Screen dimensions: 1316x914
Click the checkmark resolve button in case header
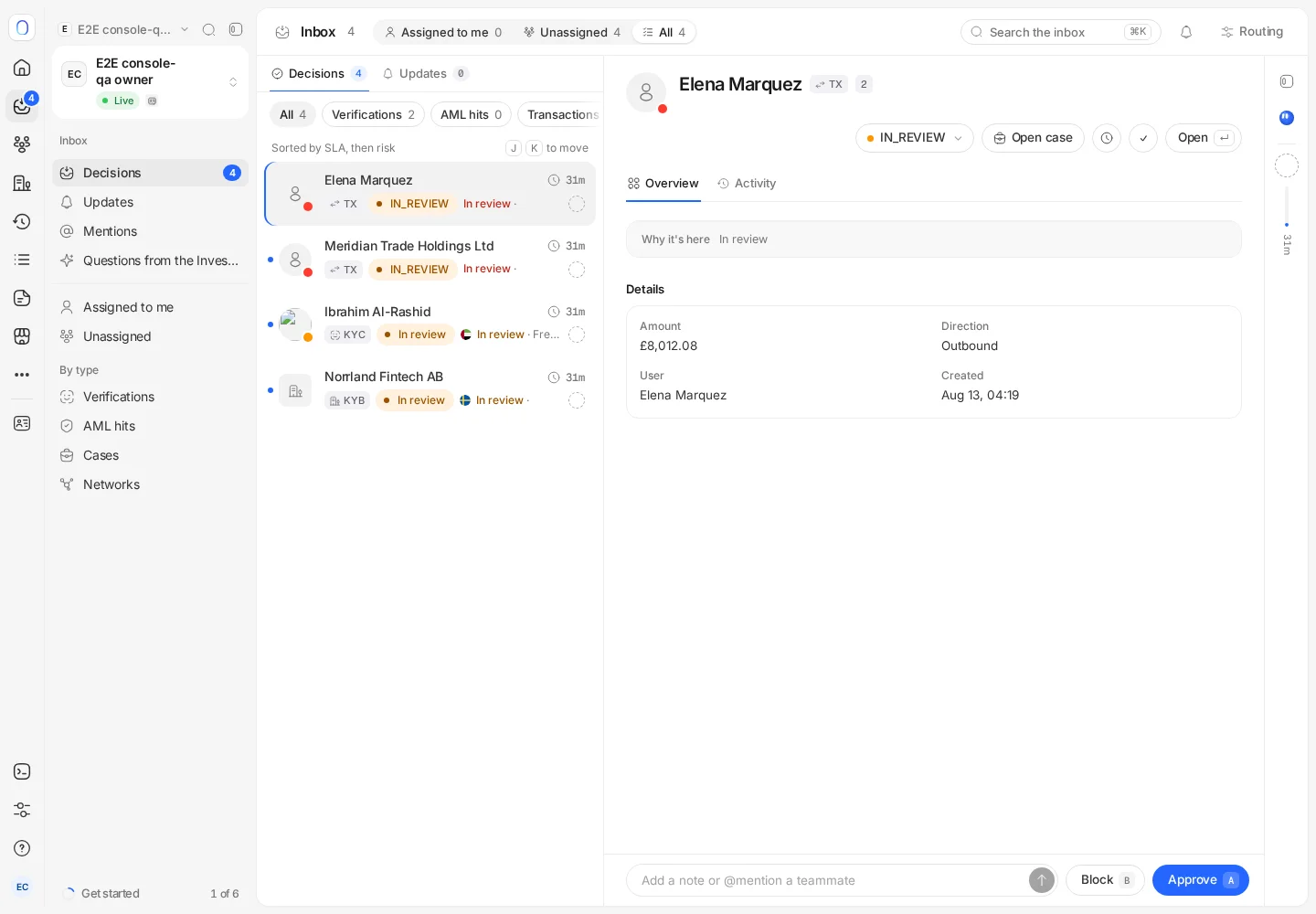coord(1143,138)
